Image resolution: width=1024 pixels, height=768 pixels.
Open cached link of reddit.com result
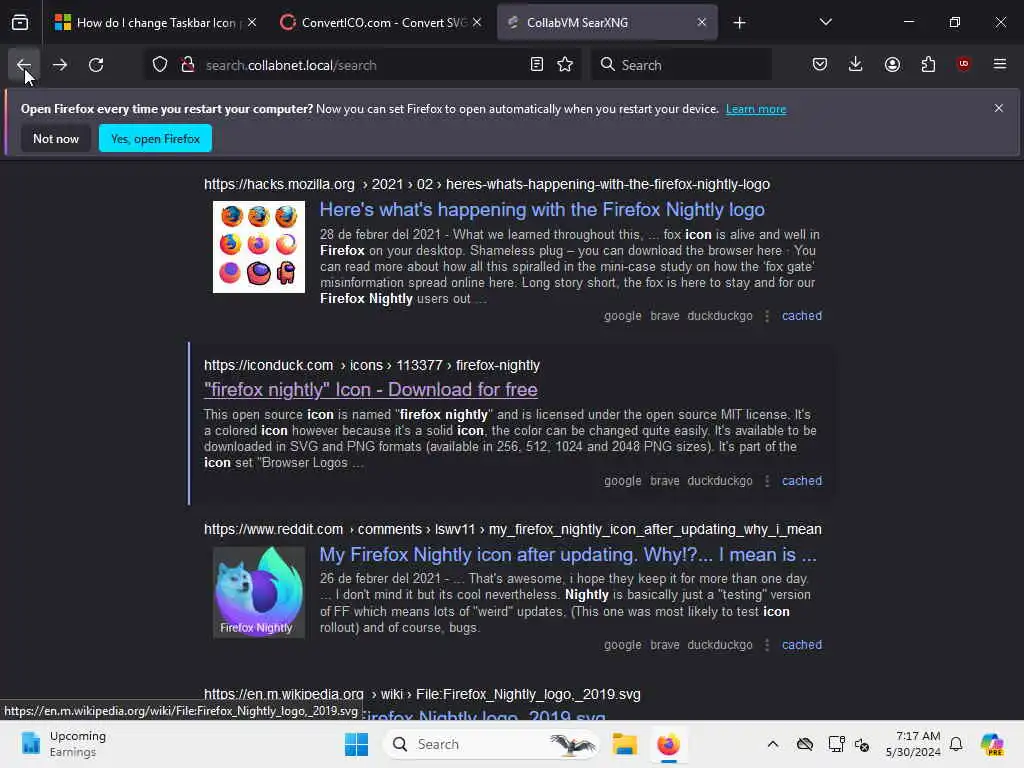tap(801, 645)
